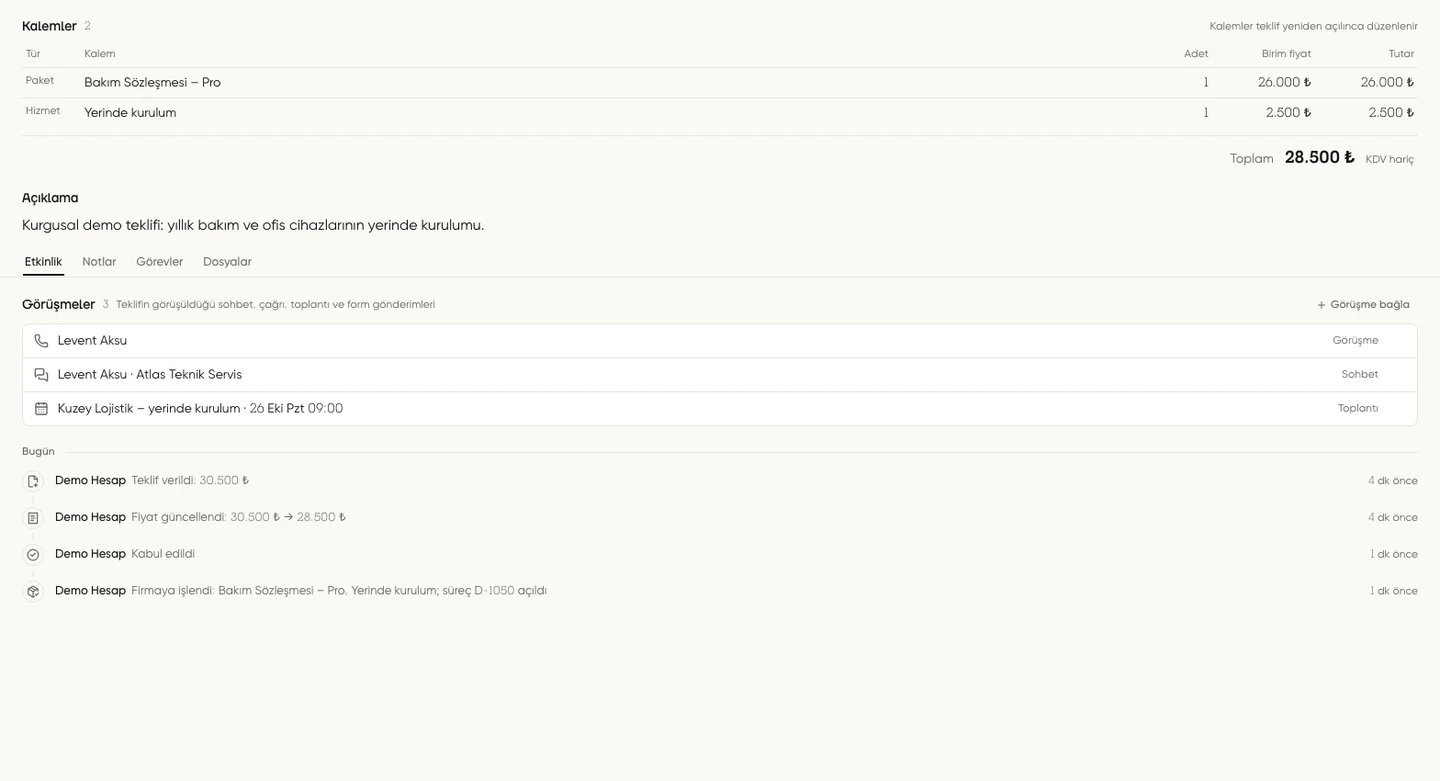Switch to the Etkinlik tab
Image resolution: width=1440 pixels, height=781 pixels.
click(x=43, y=262)
